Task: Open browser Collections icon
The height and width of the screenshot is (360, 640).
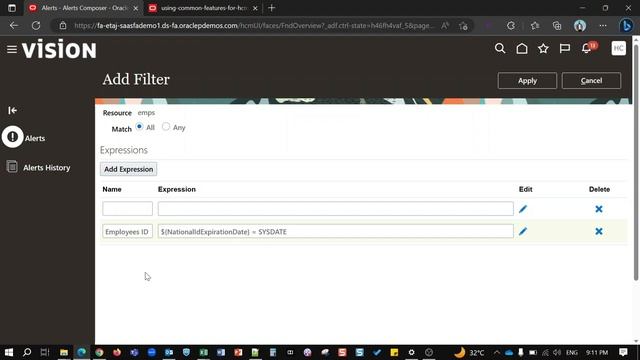Action: tap(557, 26)
